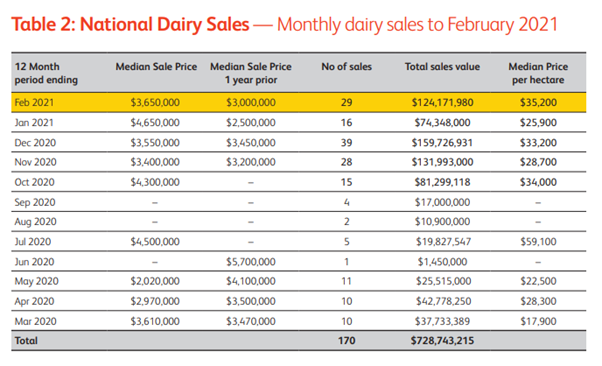
Task: Select the Oct 2020 row label
Action: (35, 182)
